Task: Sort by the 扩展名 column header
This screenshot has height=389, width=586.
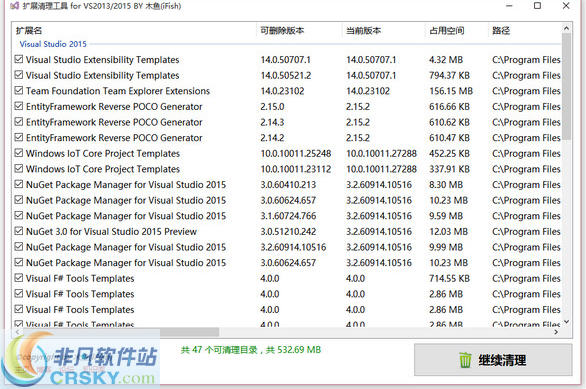Action: pos(135,31)
